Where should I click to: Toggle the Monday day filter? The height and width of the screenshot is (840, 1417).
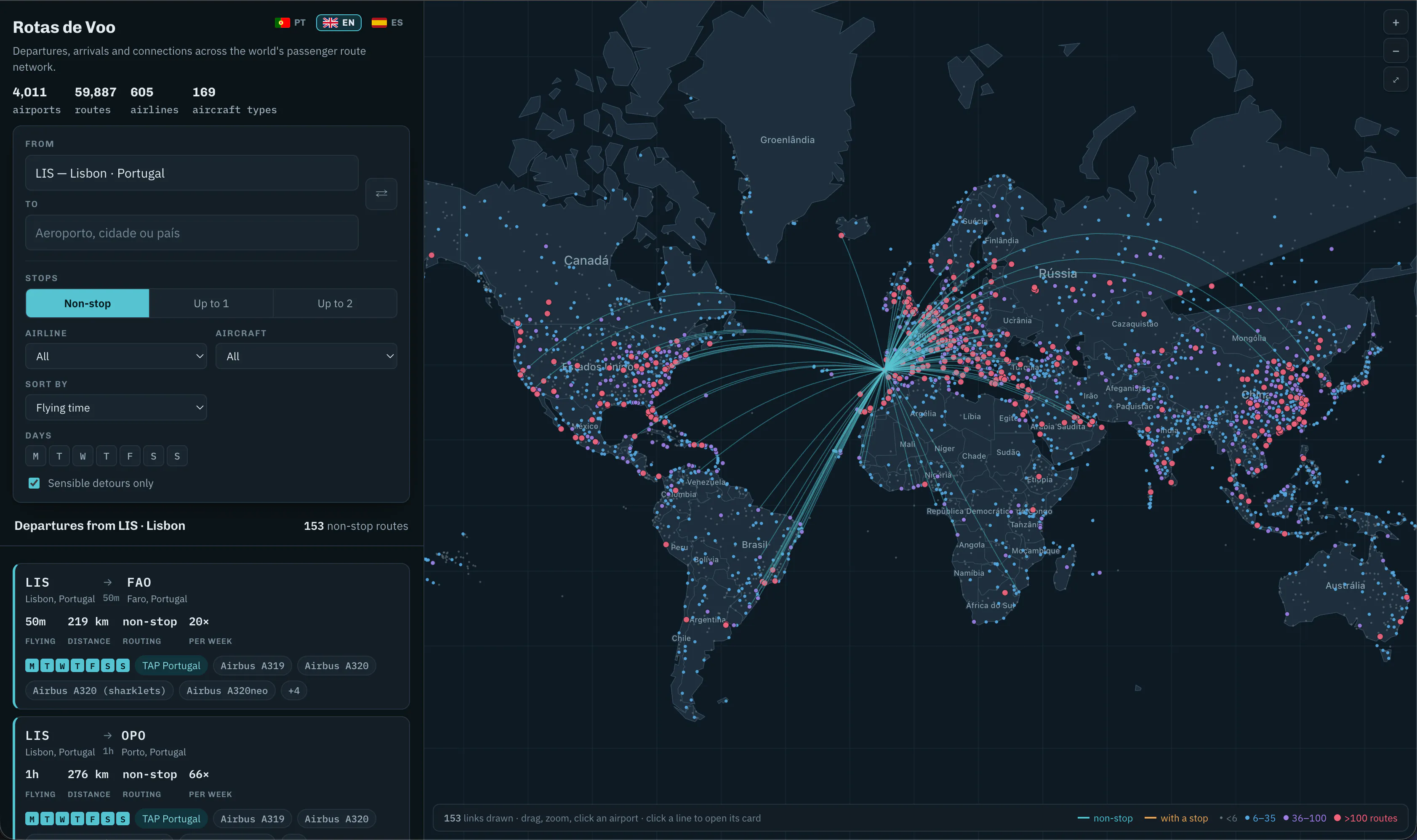point(36,456)
